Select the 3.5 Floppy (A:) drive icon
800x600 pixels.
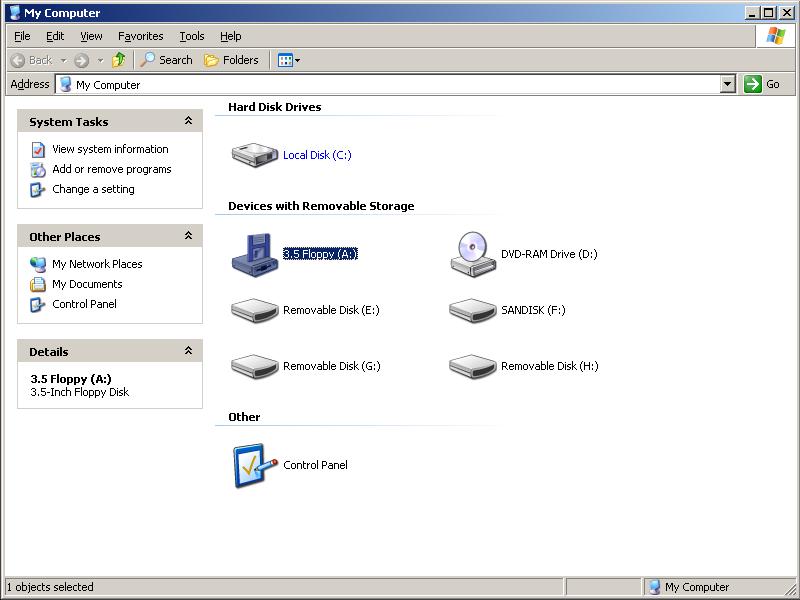(255, 255)
